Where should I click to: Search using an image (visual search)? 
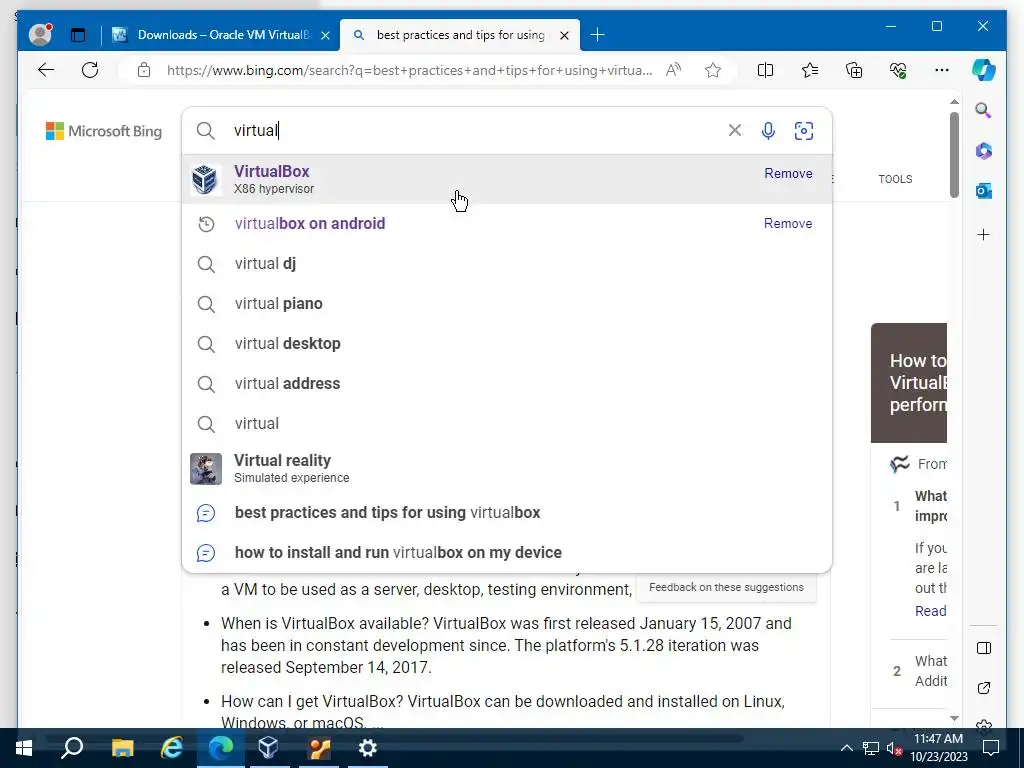click(x=804, y=131)
